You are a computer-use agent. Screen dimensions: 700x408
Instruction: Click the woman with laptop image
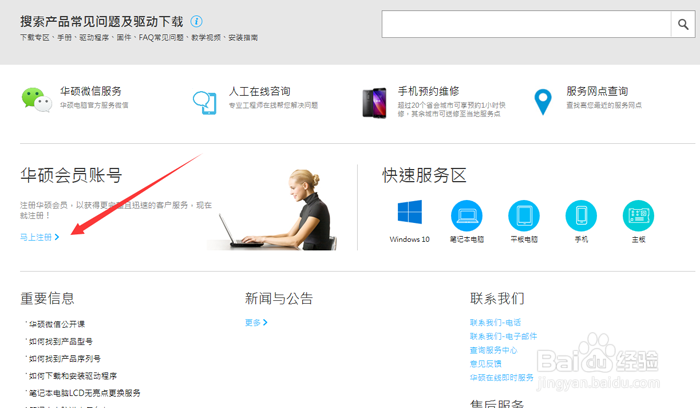[x=273, y=209]
